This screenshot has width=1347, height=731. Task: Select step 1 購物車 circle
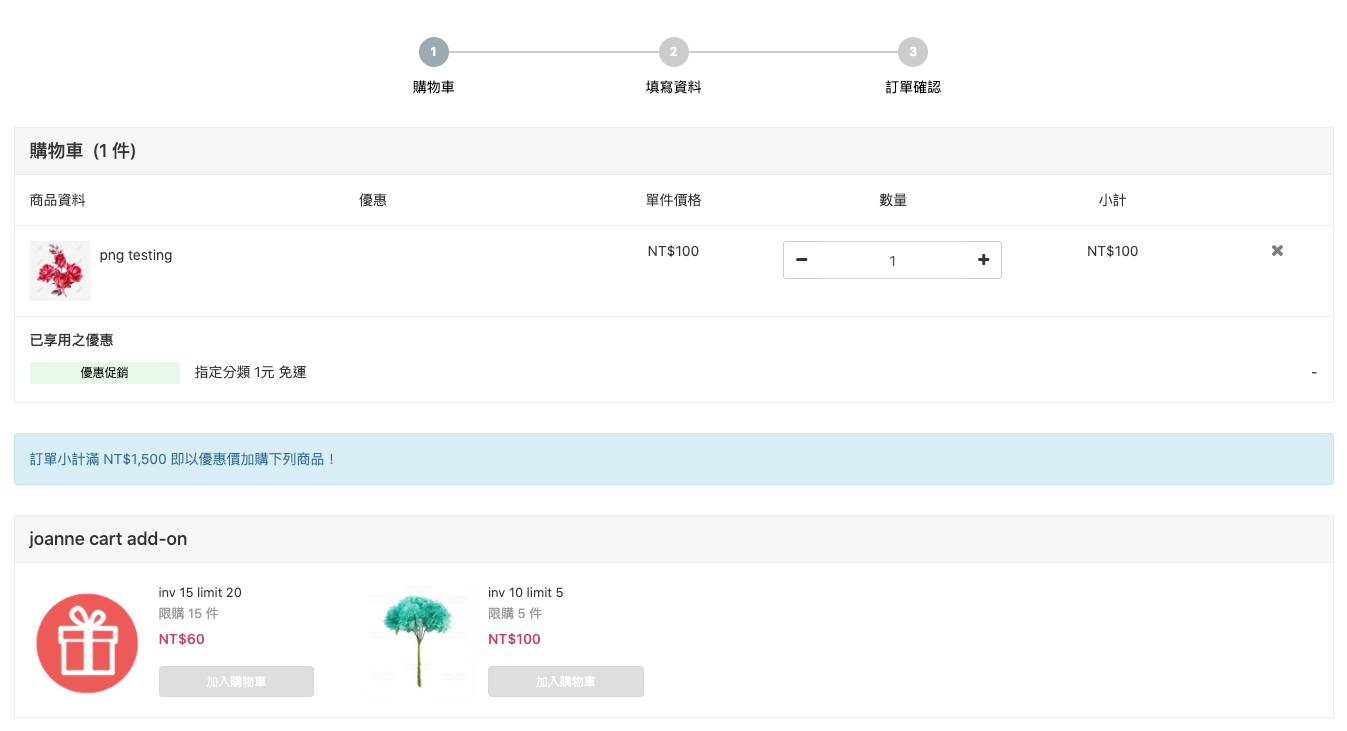point(434,52)
